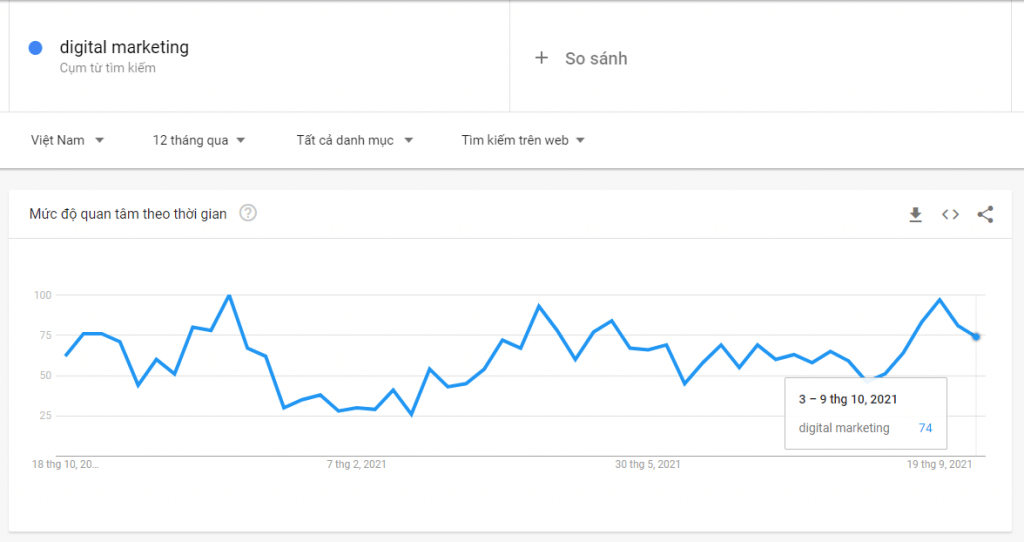The width and height of the screenshot is (1024, 542).
Task: Edit the digital marketing search term
Action: (124, 47)
